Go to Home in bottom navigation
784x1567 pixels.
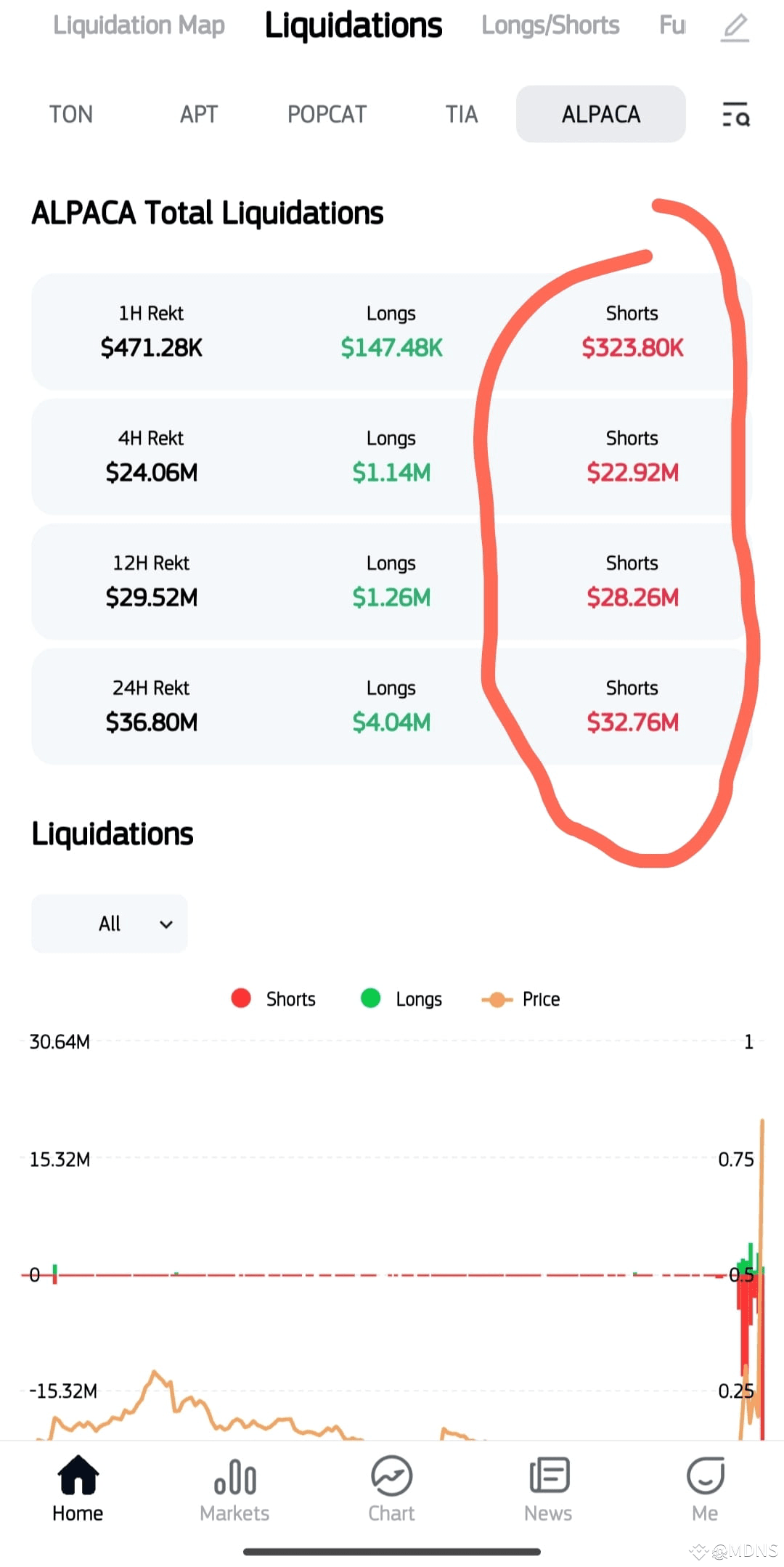[x=78, y=1489]
